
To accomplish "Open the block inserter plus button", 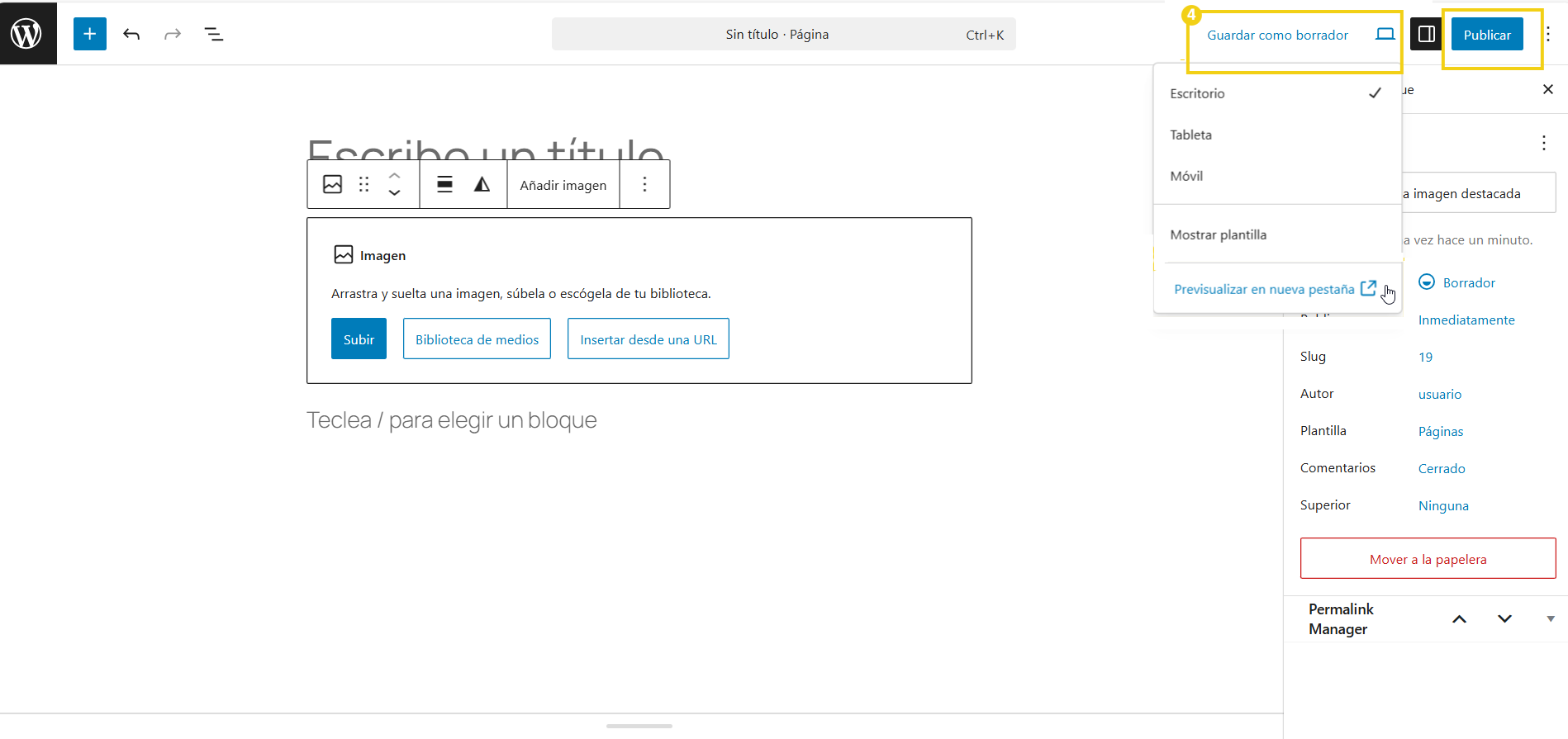I will pyautogui.click(x=89, y=34).
